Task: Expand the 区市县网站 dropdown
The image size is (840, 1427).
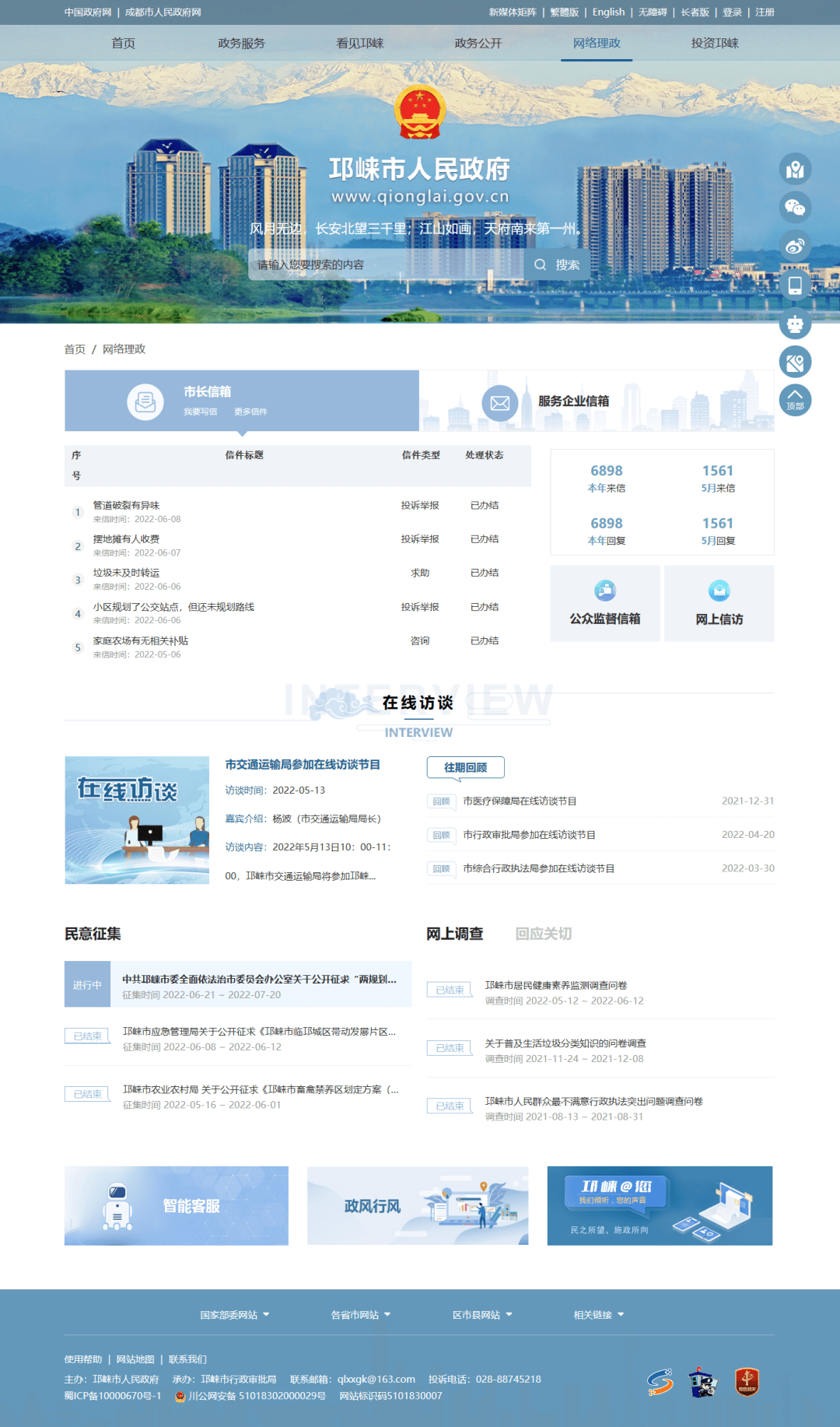Action: pos(483,1315)
